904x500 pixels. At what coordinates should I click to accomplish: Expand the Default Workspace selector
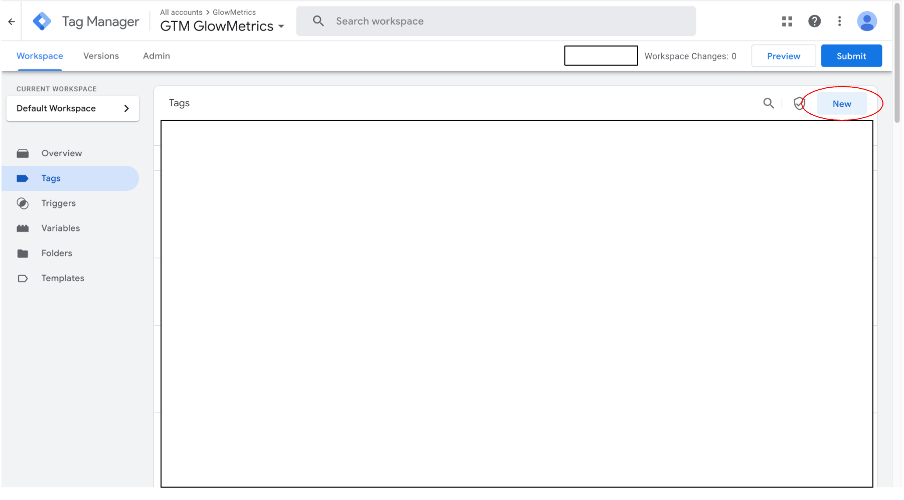click(x=72, y=108)
